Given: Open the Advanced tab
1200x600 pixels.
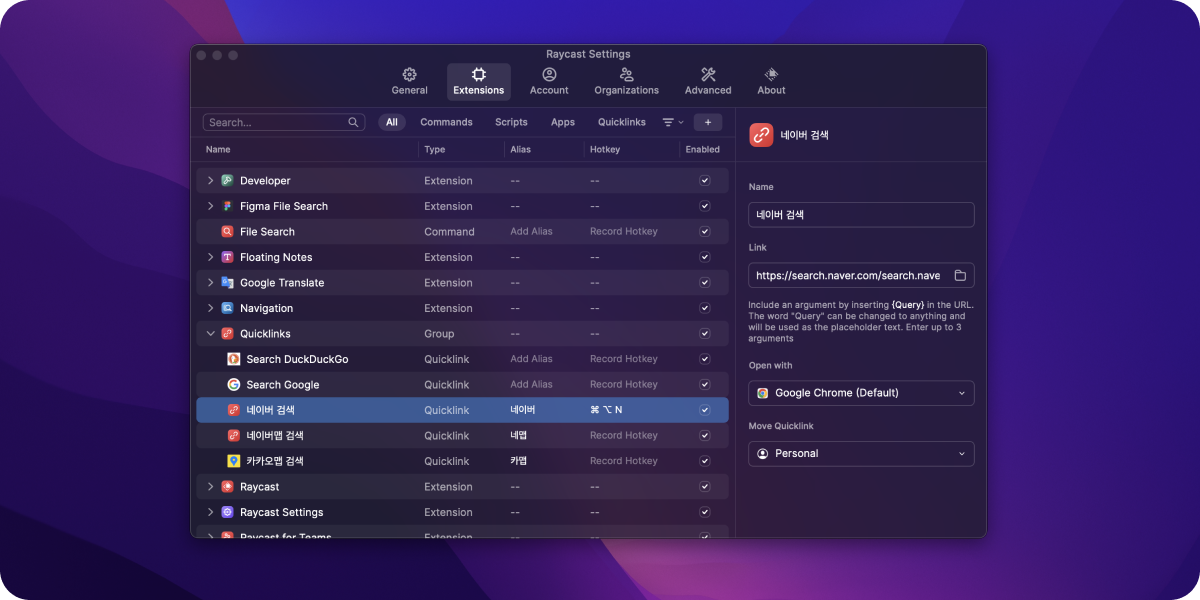Looking at the screenshot, I should click(x=708, y=82).
